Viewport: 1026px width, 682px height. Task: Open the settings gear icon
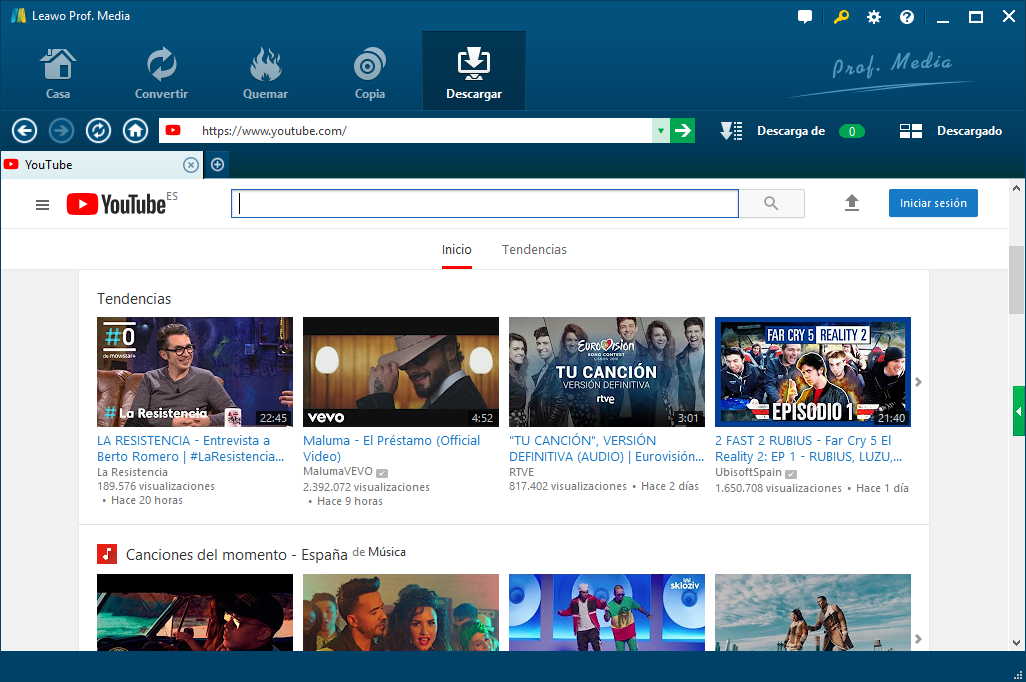[x=874, y=17]
